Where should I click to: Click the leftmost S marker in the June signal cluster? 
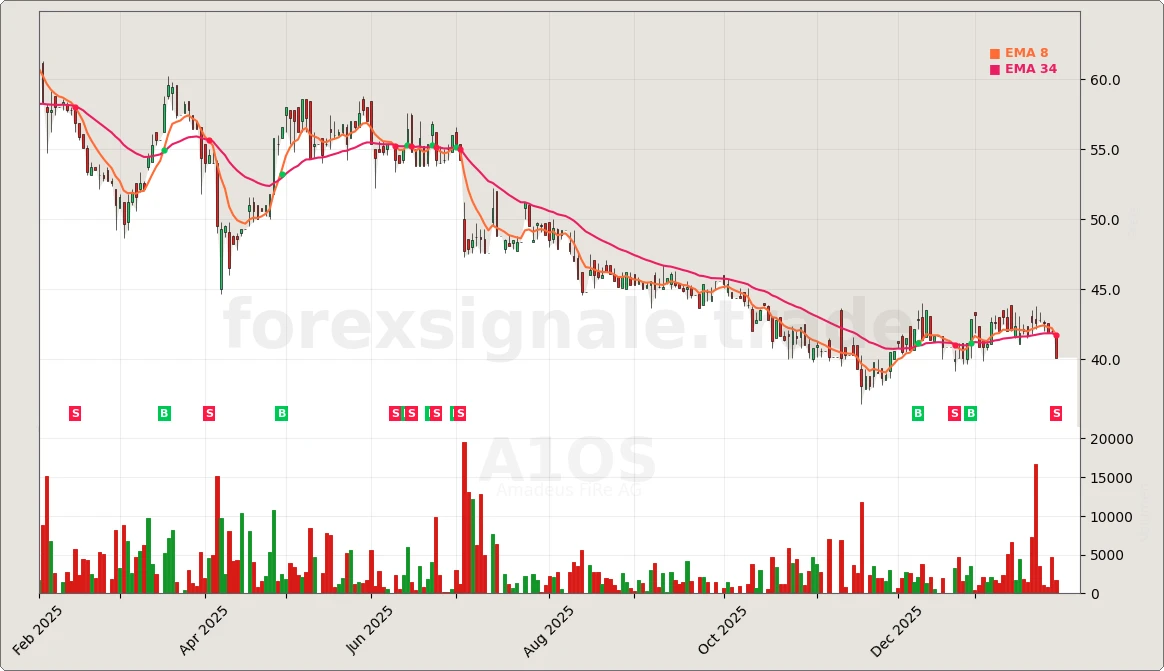tap(395, 412)
